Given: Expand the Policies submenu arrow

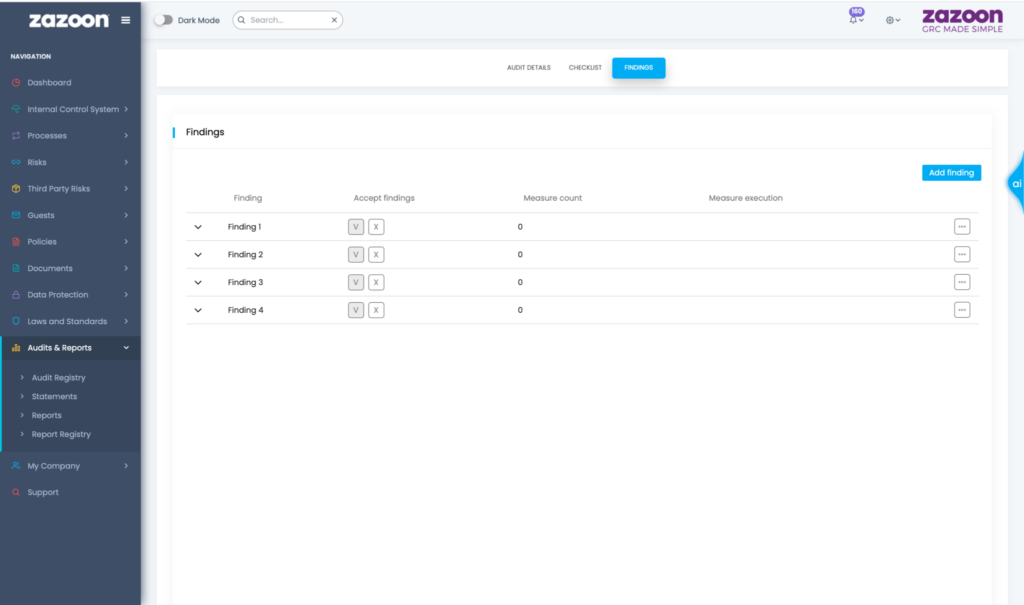Looking at the screenshot, I should tap(126, 242).
